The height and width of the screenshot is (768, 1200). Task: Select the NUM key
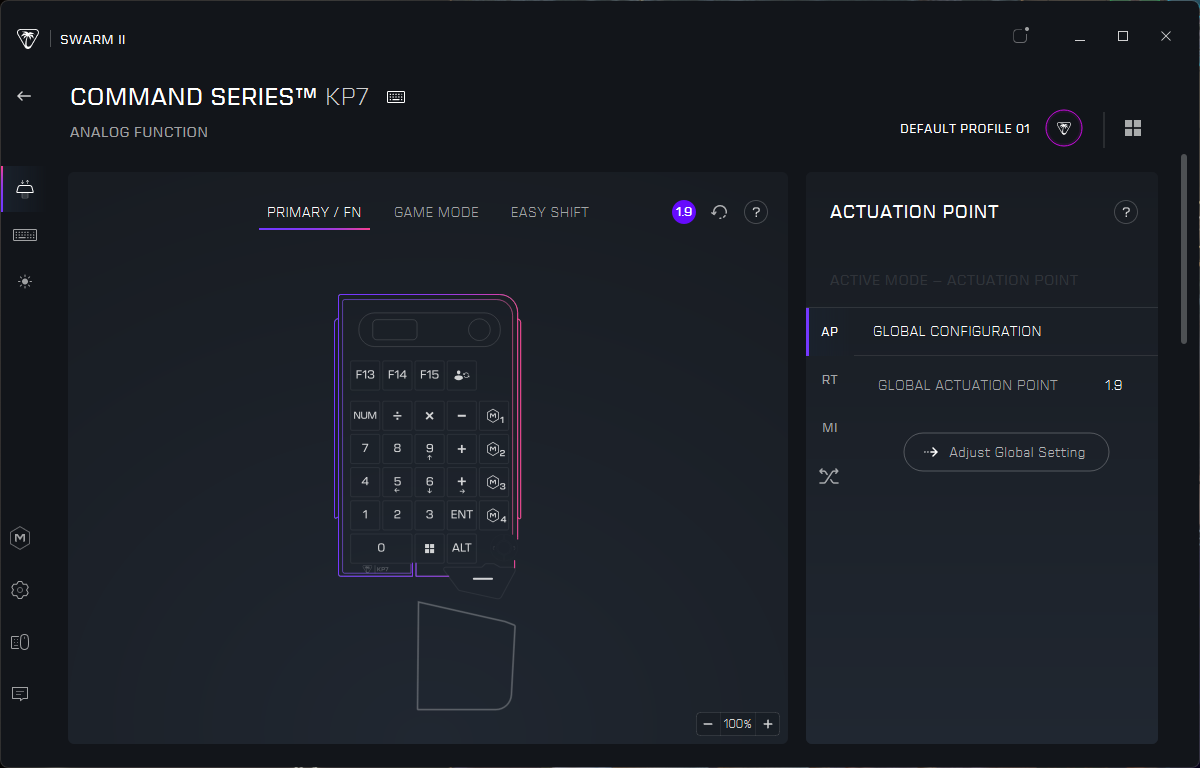coord(365,415)
